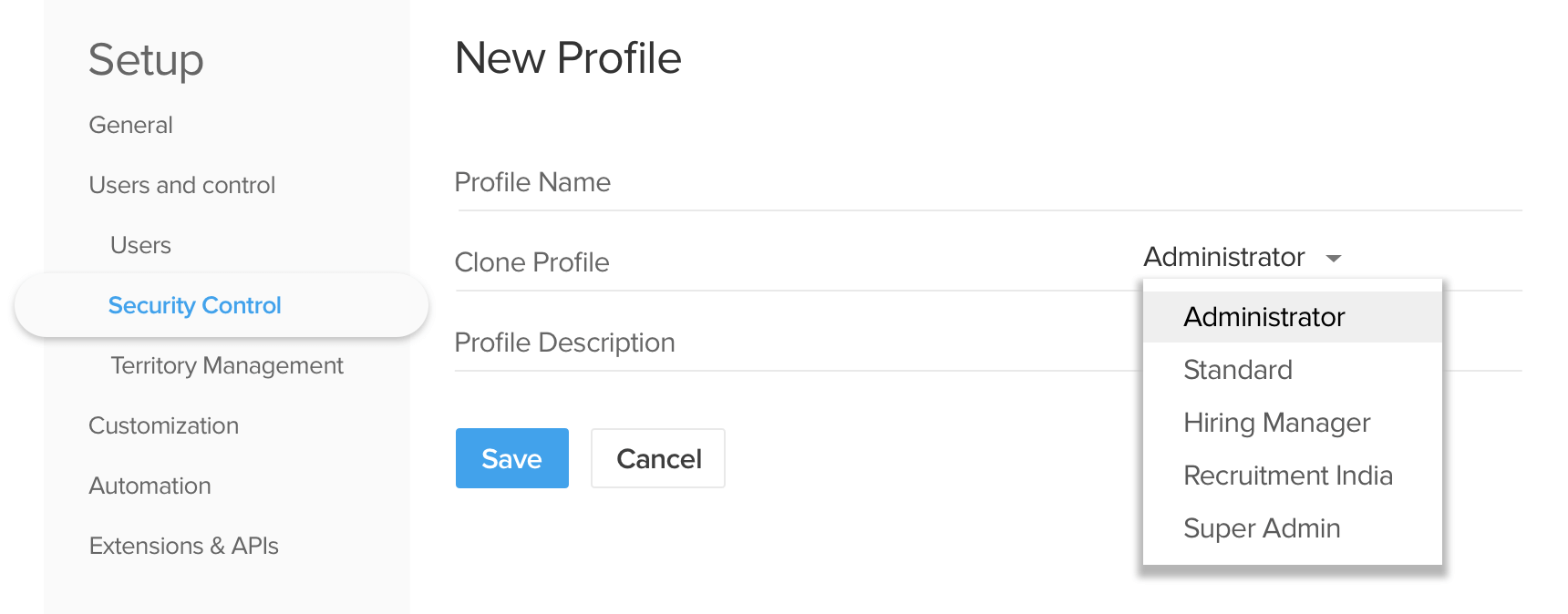The height and width of the screenshot is (614, 1568).
Task: Choose Super Admin from the dropdown
Action: point(1261,528)
